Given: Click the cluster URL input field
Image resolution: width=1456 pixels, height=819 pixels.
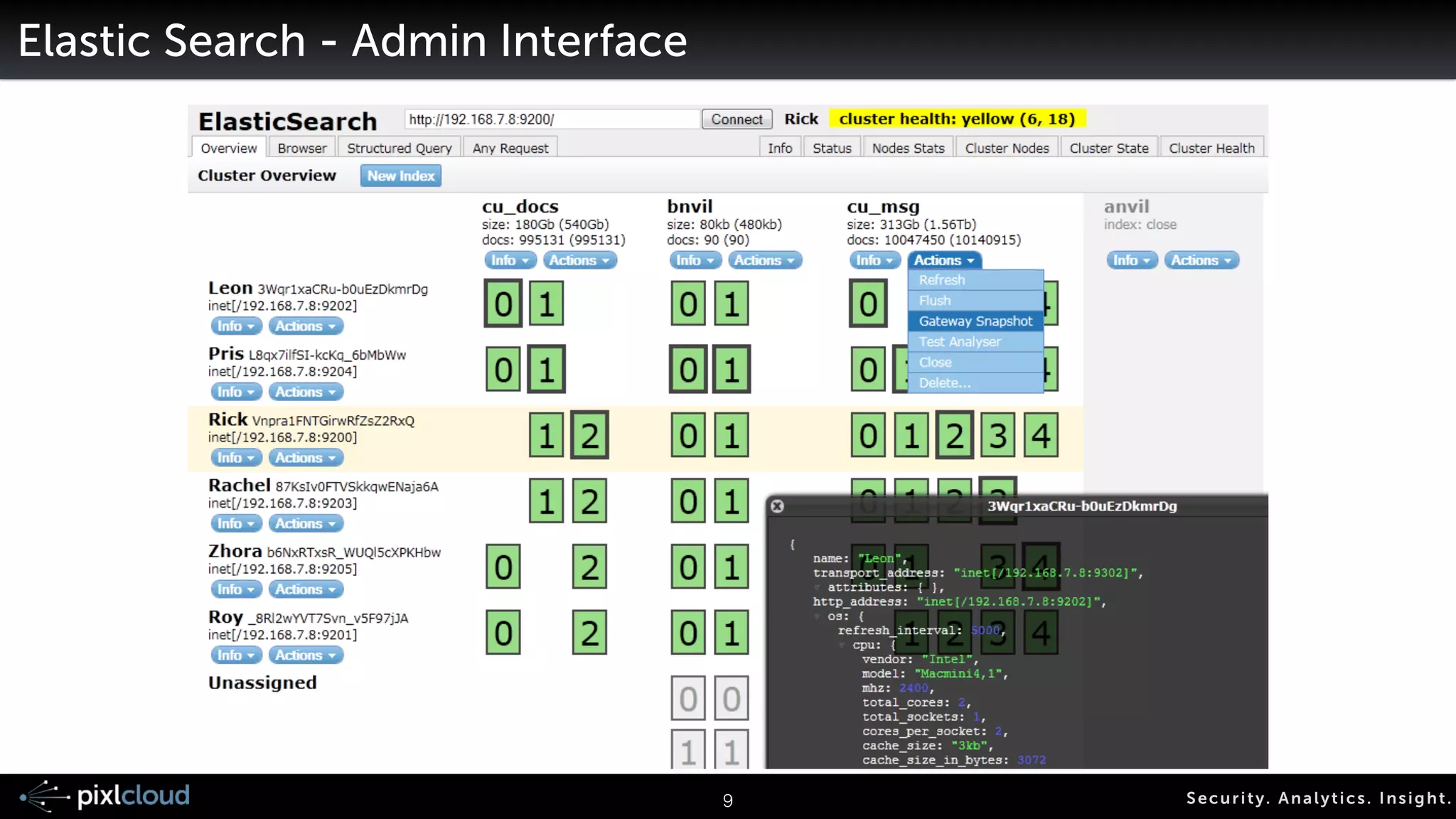Looking at the screenshot, I should point(552,119).
